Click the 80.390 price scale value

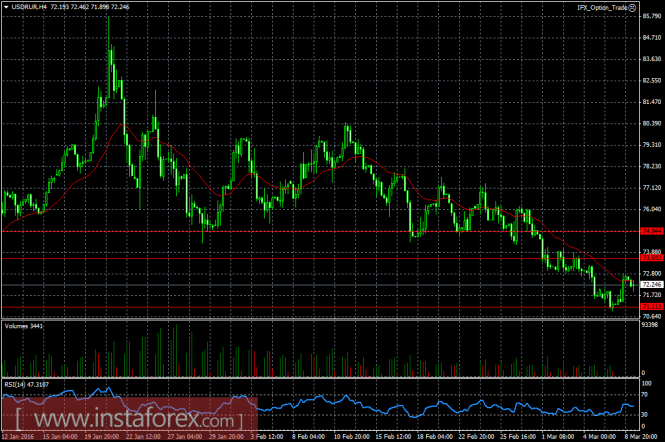[652, 123]
